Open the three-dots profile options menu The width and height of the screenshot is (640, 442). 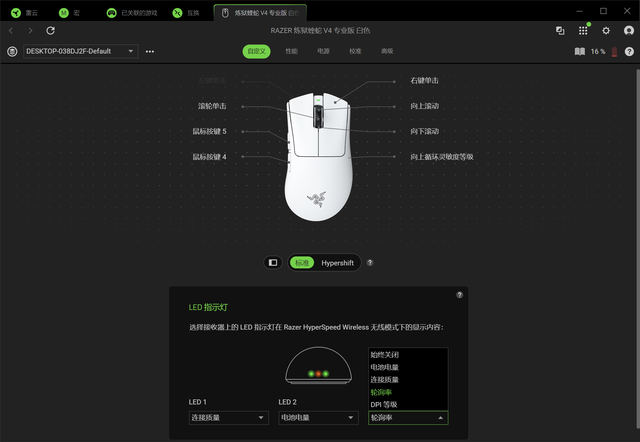[150, 51]
